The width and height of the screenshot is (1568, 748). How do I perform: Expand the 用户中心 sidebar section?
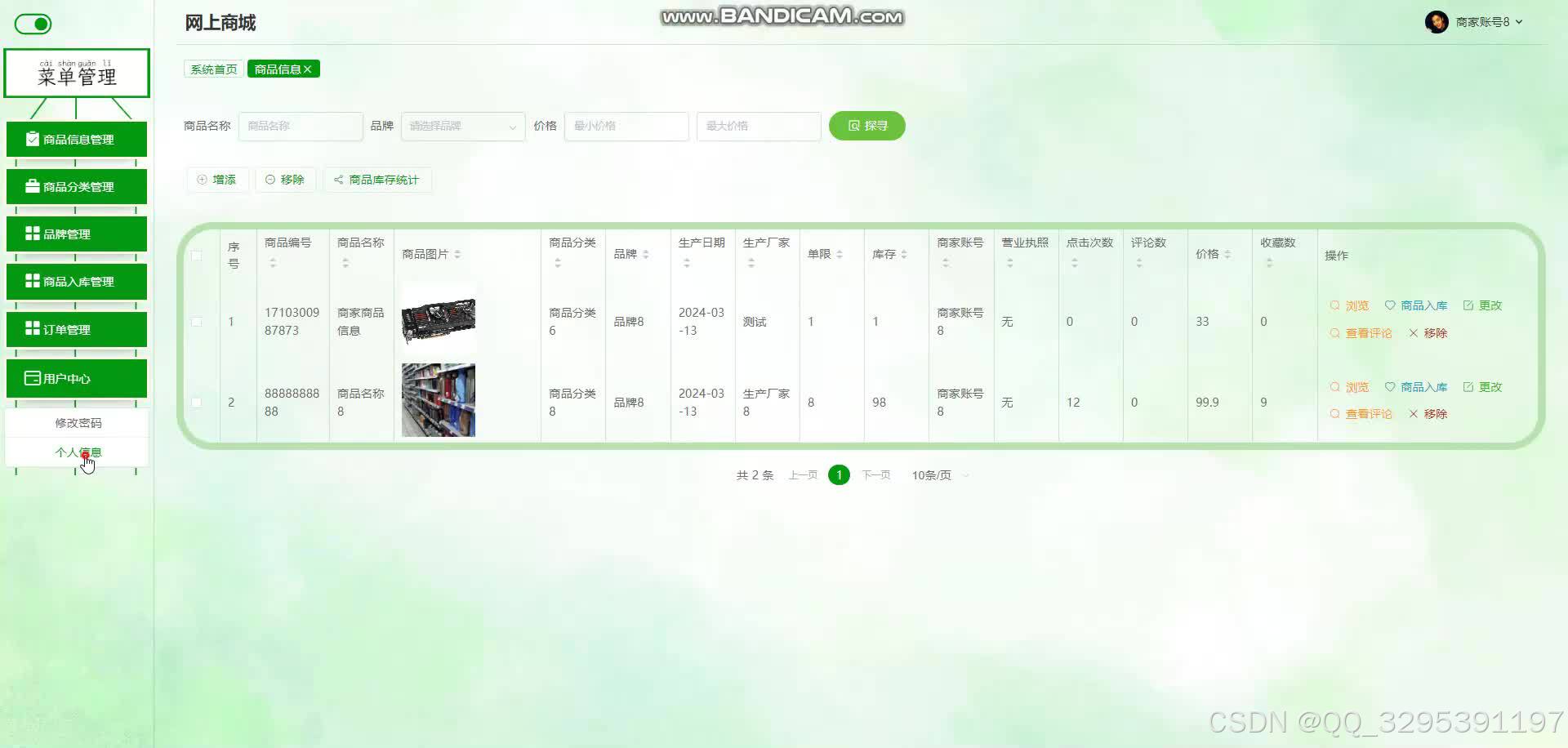(x=77, y=378)
